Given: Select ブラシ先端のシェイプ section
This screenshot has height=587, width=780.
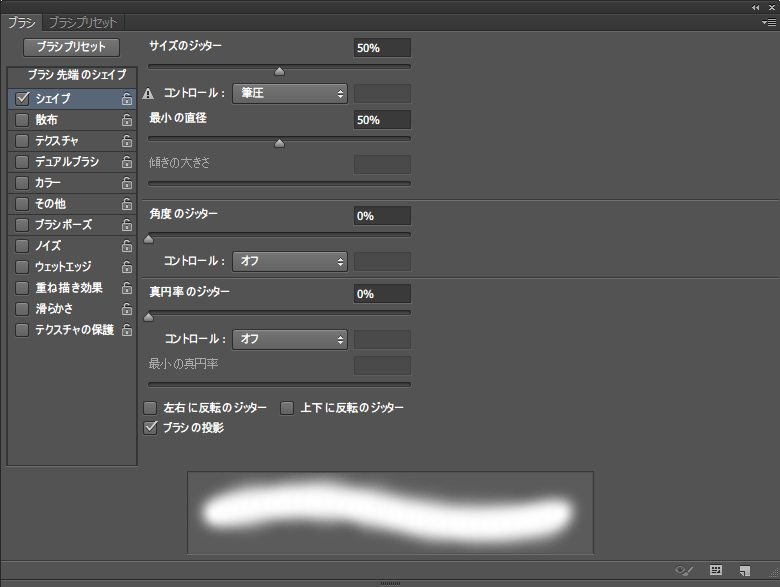Looking at the screenshot, I should [x=72, y=76].
